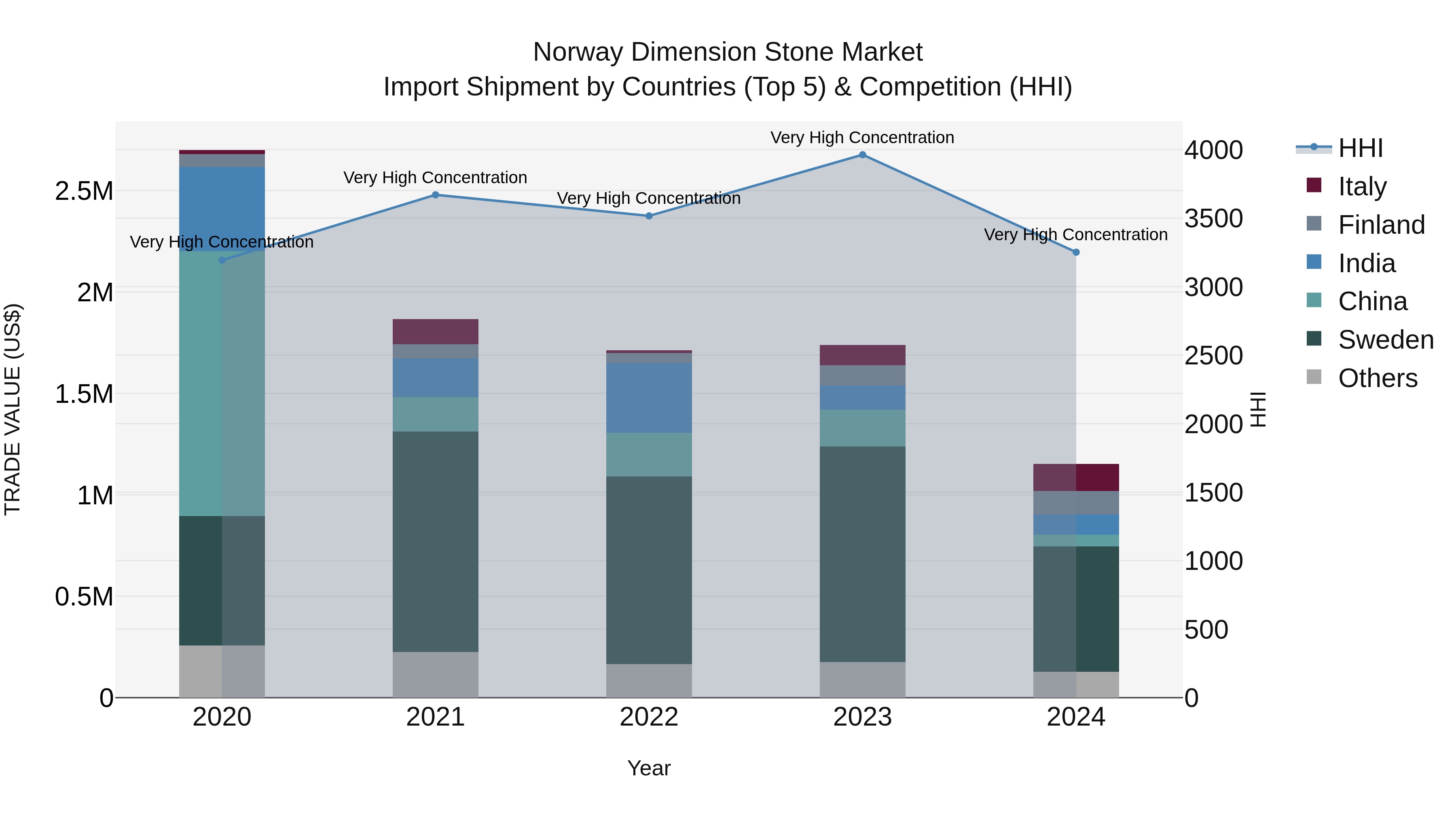This screenshot has width=1456, height=819.
Task: Click the China segment of the 2020 bar
Action: tap(222, 383)
